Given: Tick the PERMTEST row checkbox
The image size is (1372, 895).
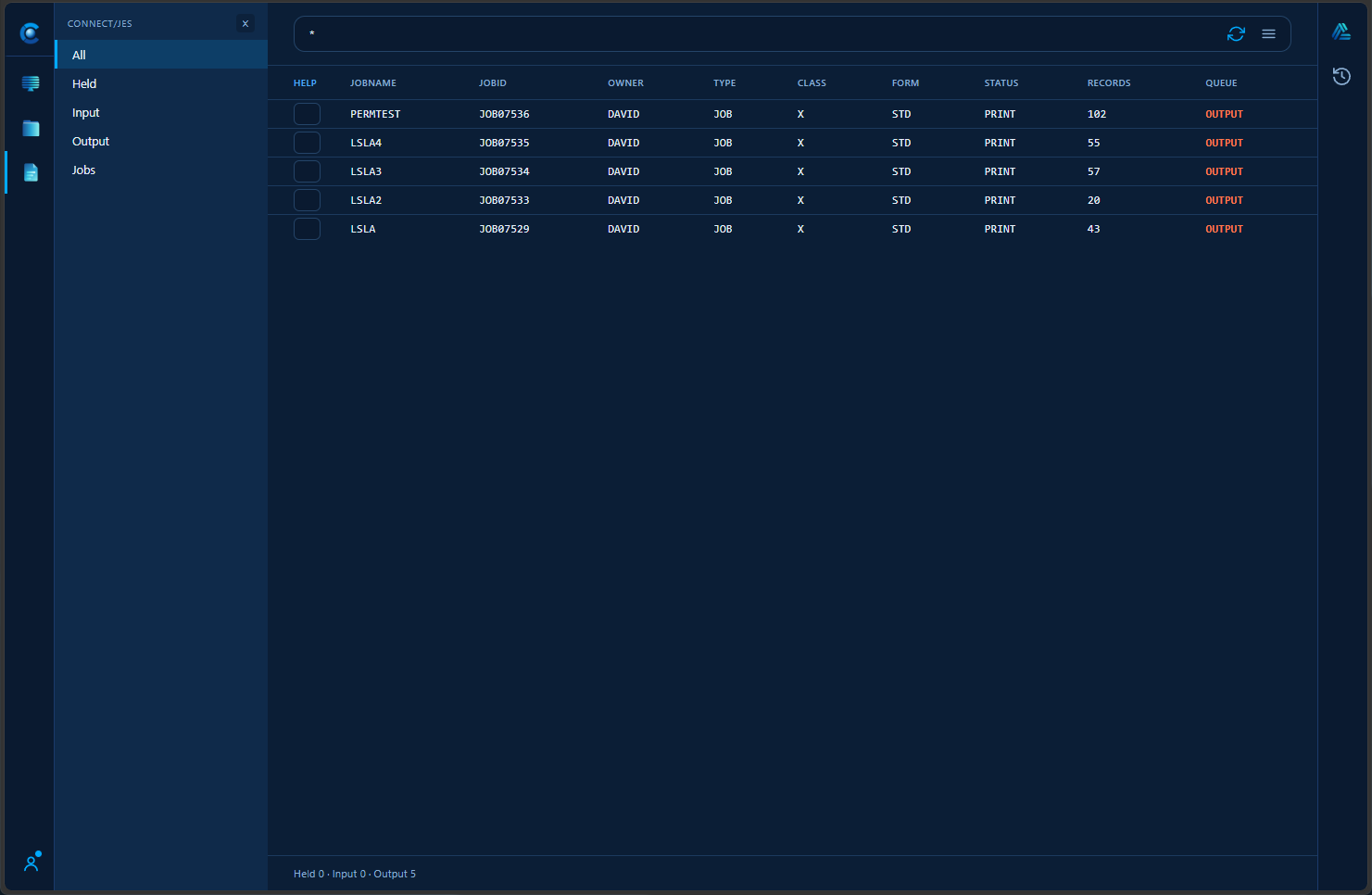Looking at the screenshot, I should coord(307,114).
